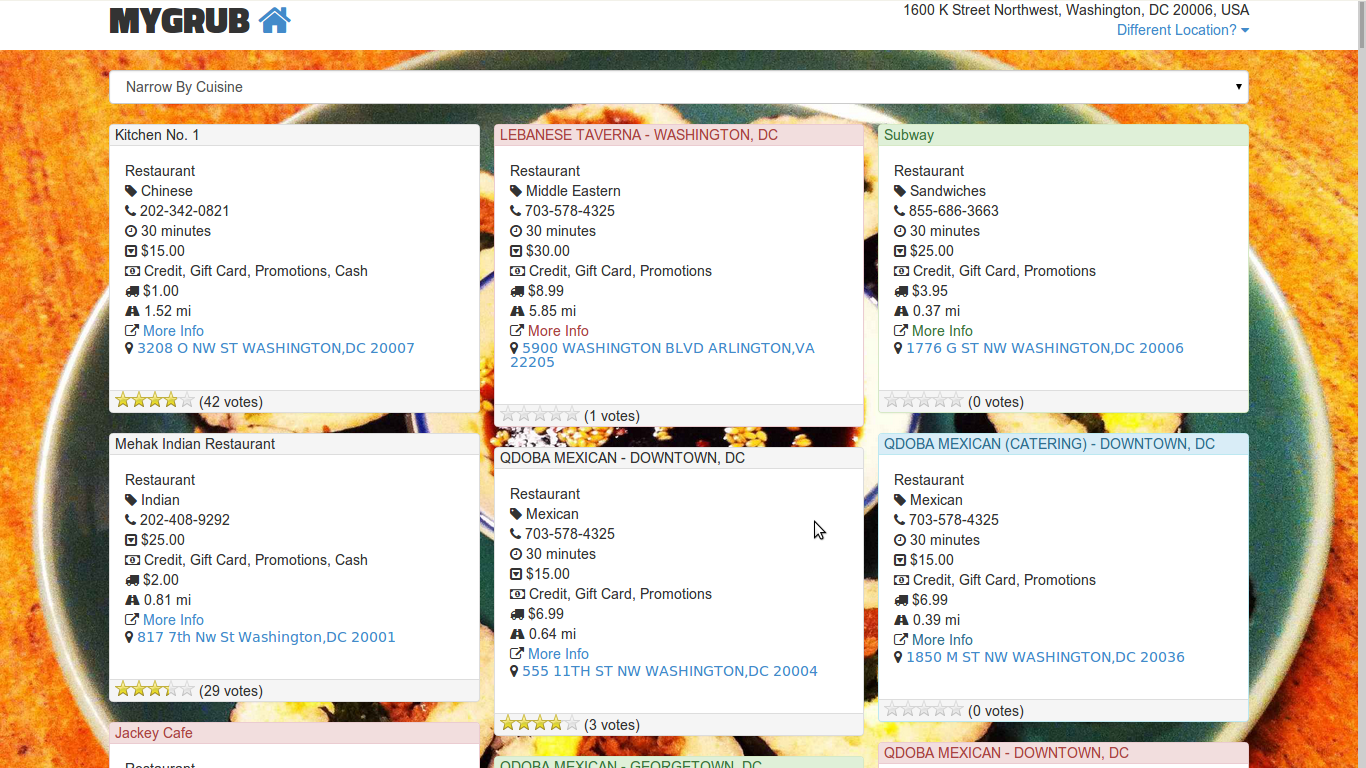Click the cuisine tag icon beside Chinese

pos(131,191)
